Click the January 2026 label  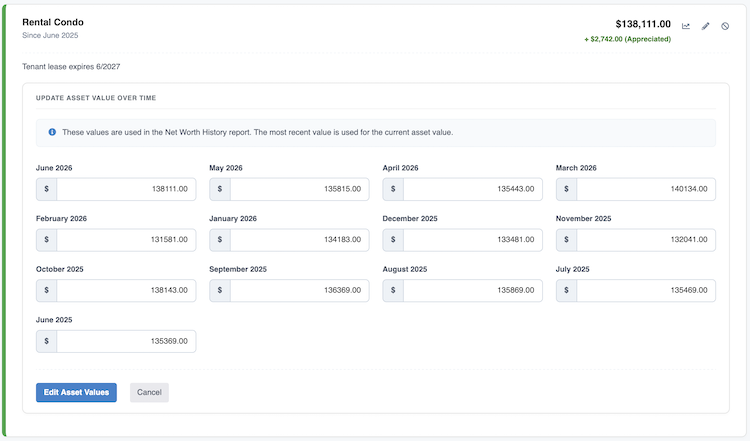pos(233,219)
